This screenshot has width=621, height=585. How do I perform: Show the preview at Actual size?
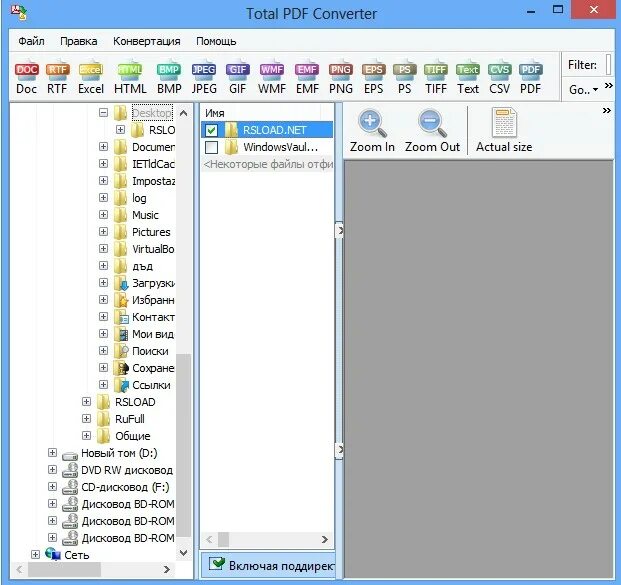pos(504,130)
